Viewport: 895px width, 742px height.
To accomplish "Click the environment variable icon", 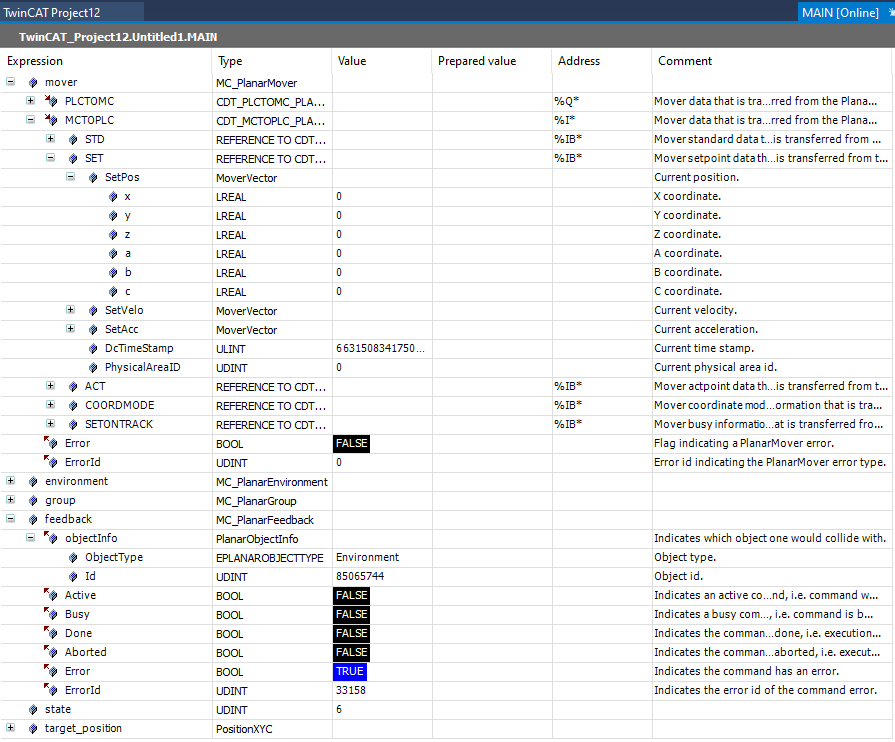I will (x=33, y=481).
